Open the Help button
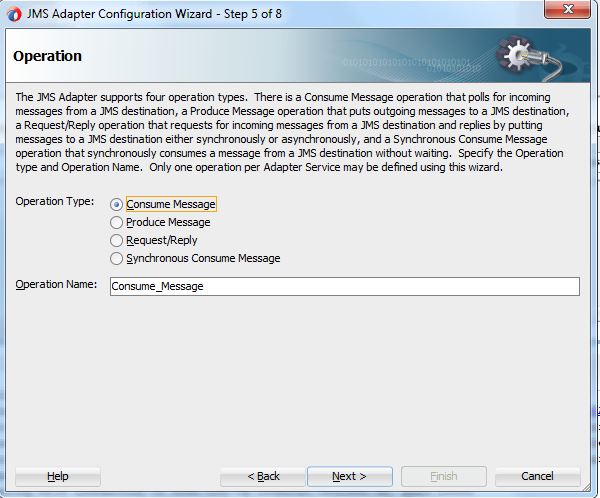The height and width of the screenshot is (498, 600). coord(58,476)
